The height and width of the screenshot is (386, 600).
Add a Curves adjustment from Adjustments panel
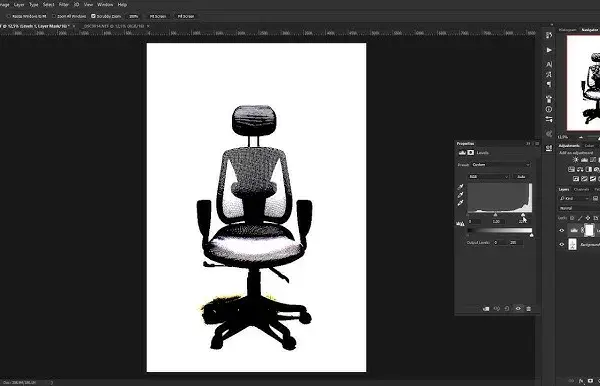tap(593, 160)
